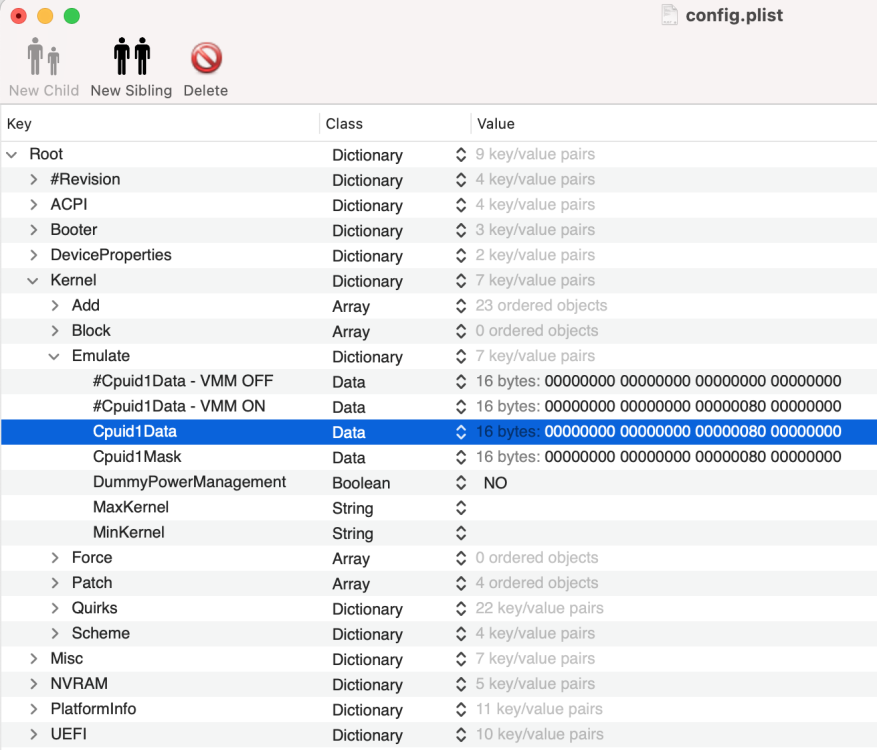Open class stepper for #Cpuid1Data - VMM ON
877x750 pixels.
[x=461, y=407]
